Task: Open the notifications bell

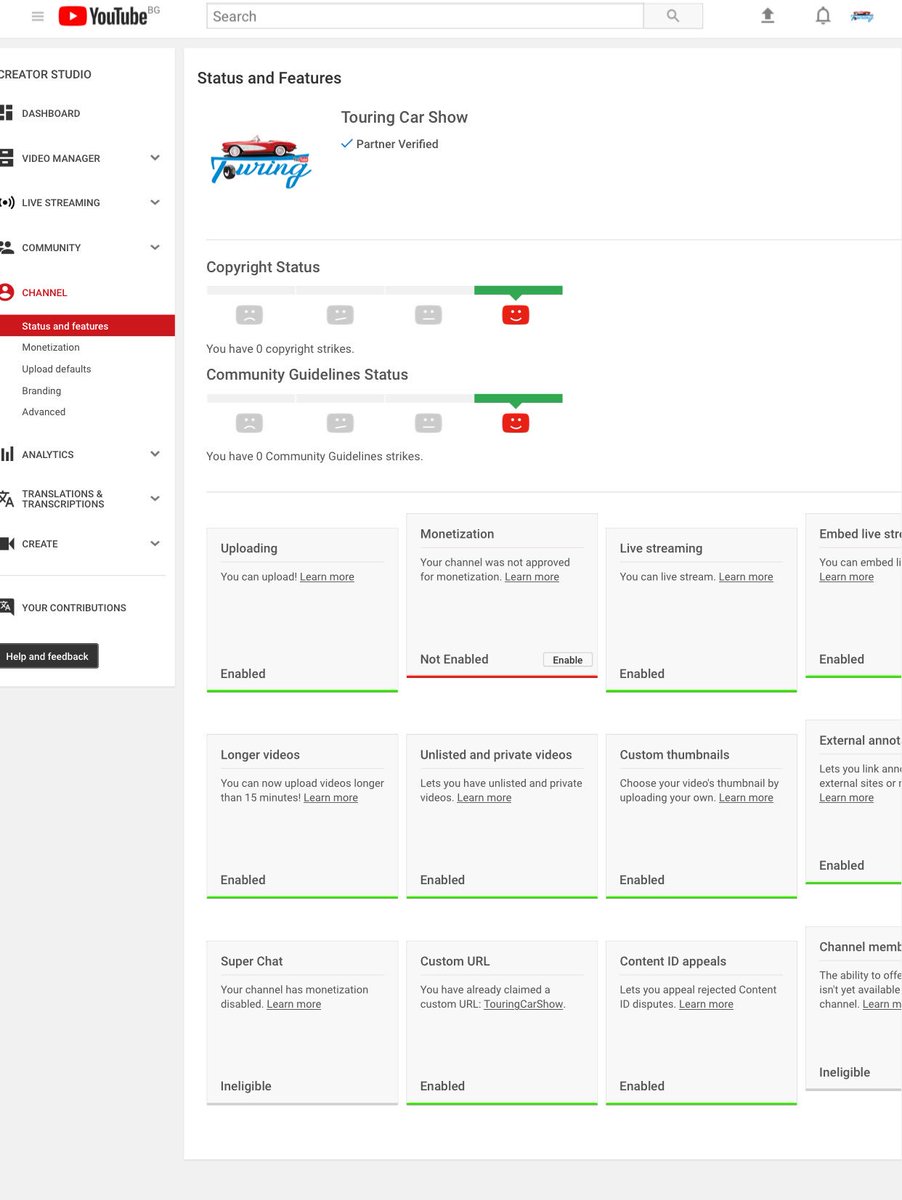Action: [823, 16]
